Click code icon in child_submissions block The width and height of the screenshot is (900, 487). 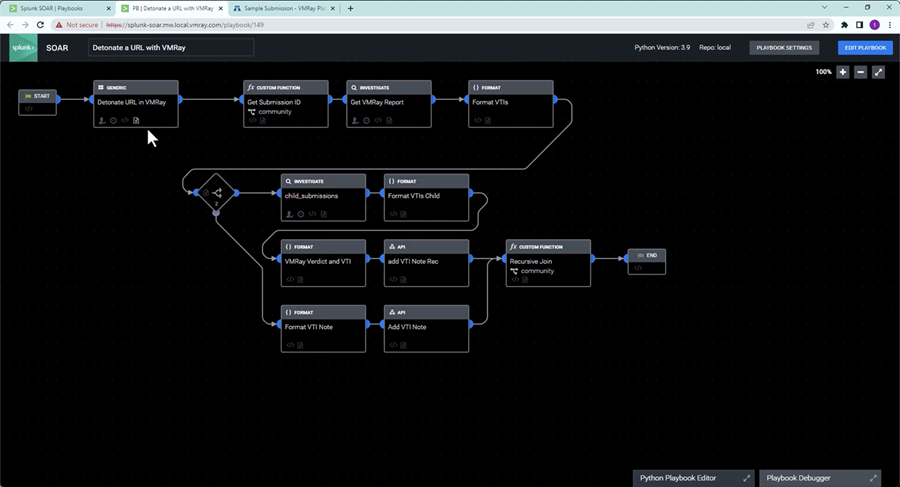coord(312,214)
